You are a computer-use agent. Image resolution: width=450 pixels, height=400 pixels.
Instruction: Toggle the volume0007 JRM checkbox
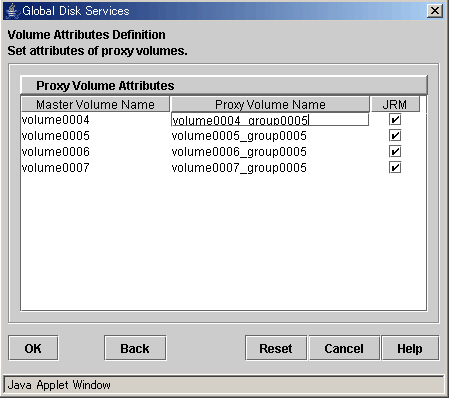coord(395,167)
